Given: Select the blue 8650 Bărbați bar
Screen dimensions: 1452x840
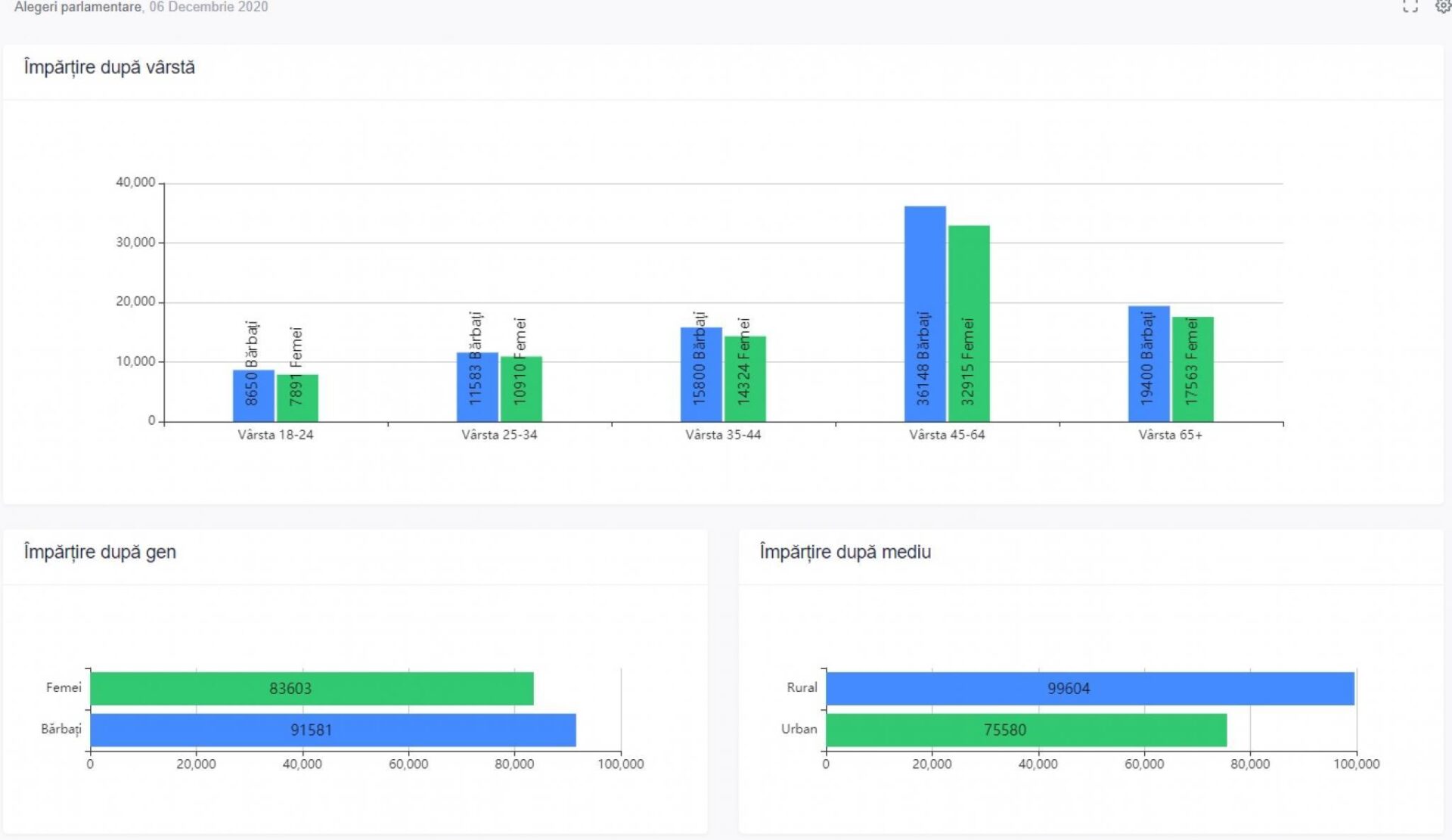Looking at the screenshot, I should tap(253, 395).
